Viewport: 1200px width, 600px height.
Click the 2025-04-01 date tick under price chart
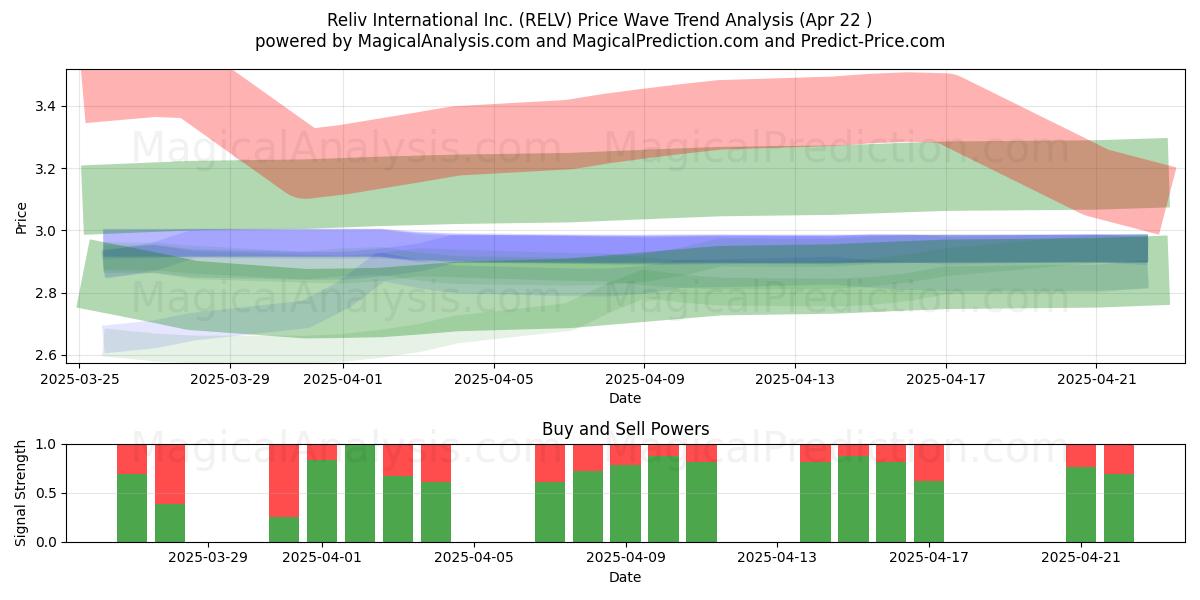click(344, 380)
